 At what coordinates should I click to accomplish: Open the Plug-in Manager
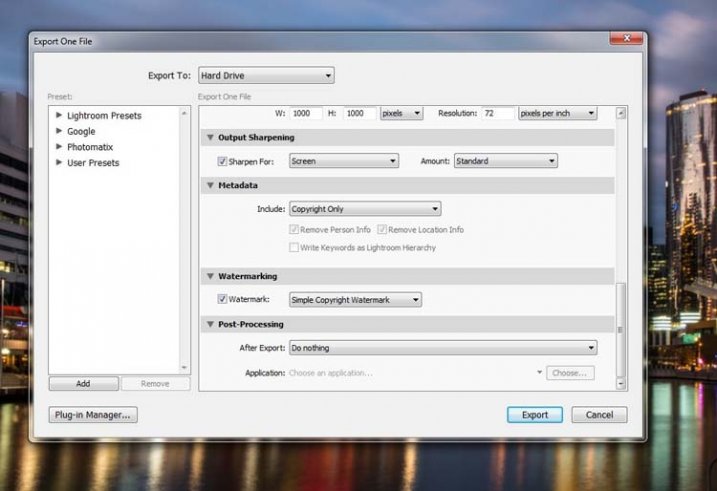click(93, 414)
